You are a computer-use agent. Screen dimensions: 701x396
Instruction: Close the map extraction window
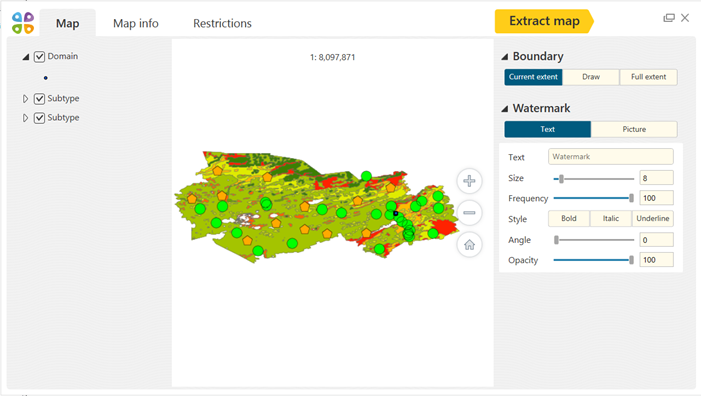tap(685, 18)
